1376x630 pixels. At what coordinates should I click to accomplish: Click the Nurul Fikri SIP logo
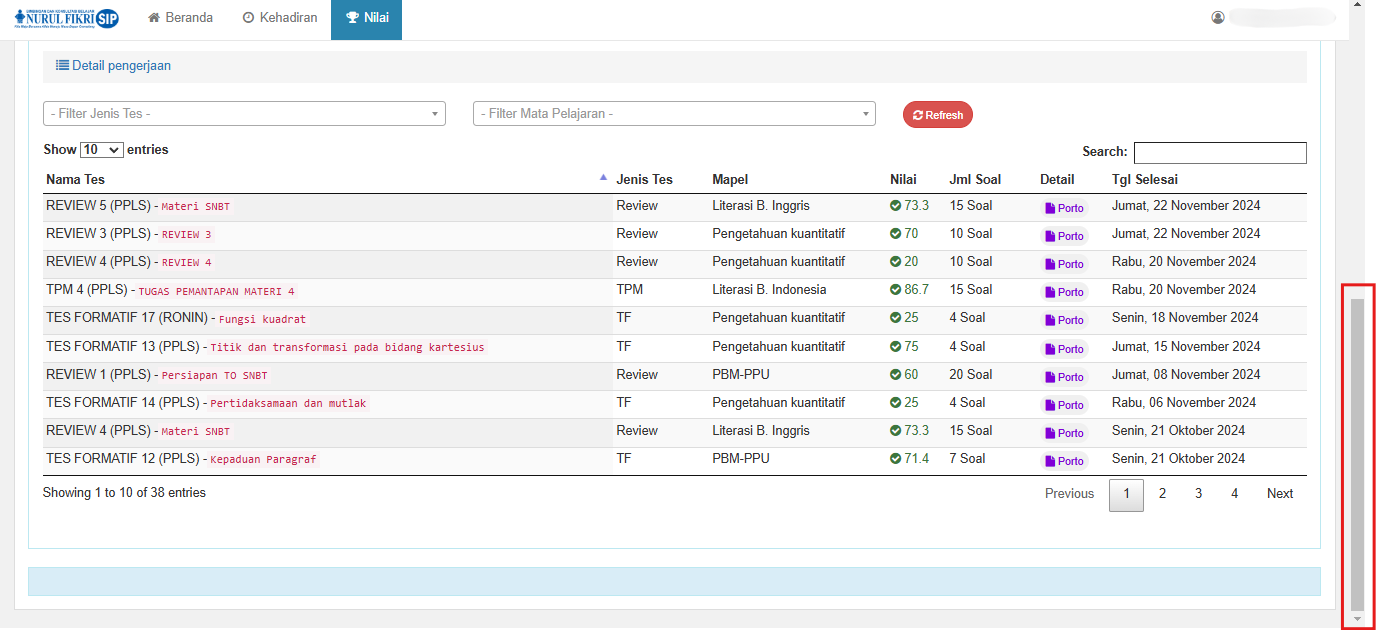coord(66,18)
